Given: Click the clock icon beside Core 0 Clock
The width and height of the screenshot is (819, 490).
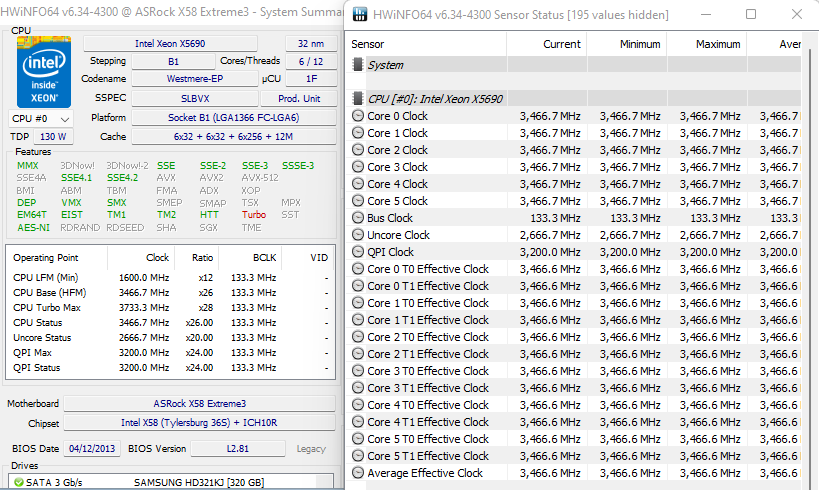Looking at the screenshot, I should click(358, 116).
